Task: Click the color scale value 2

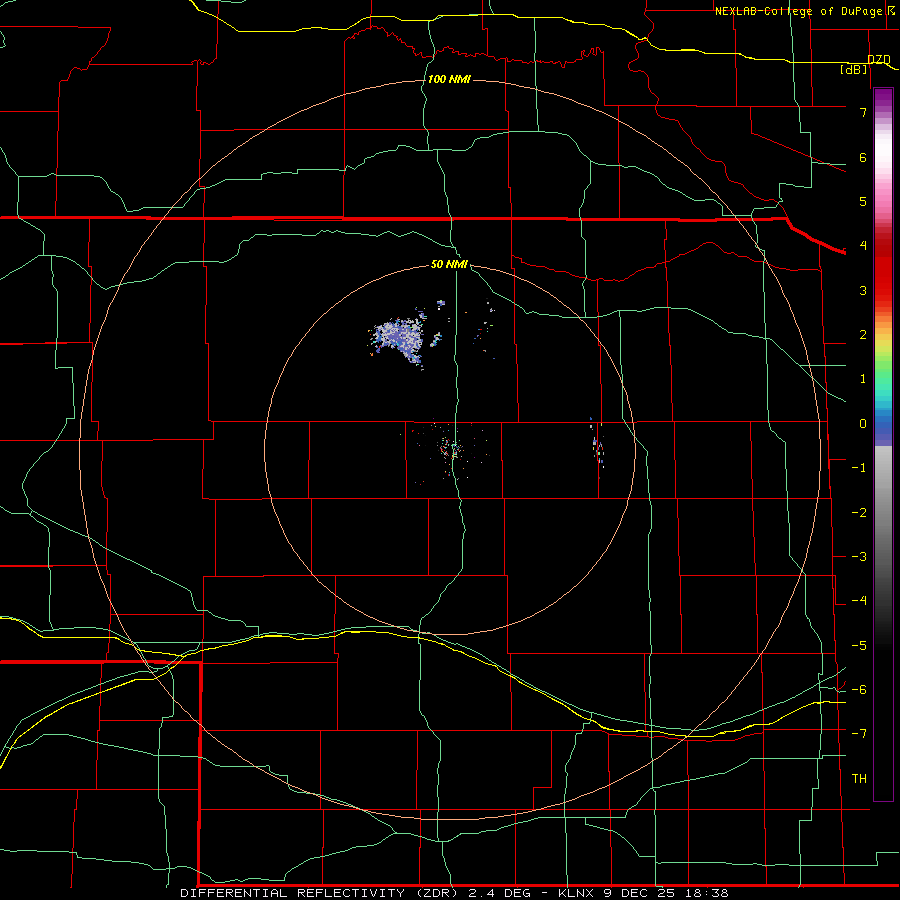Action: (x=863, y=335)
